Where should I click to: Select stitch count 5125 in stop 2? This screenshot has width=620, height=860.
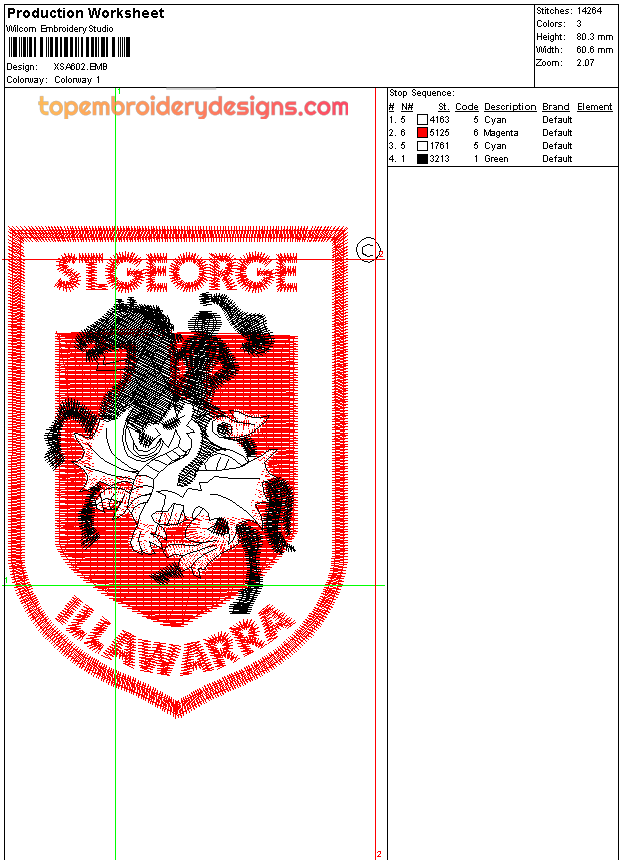[439, 133]
